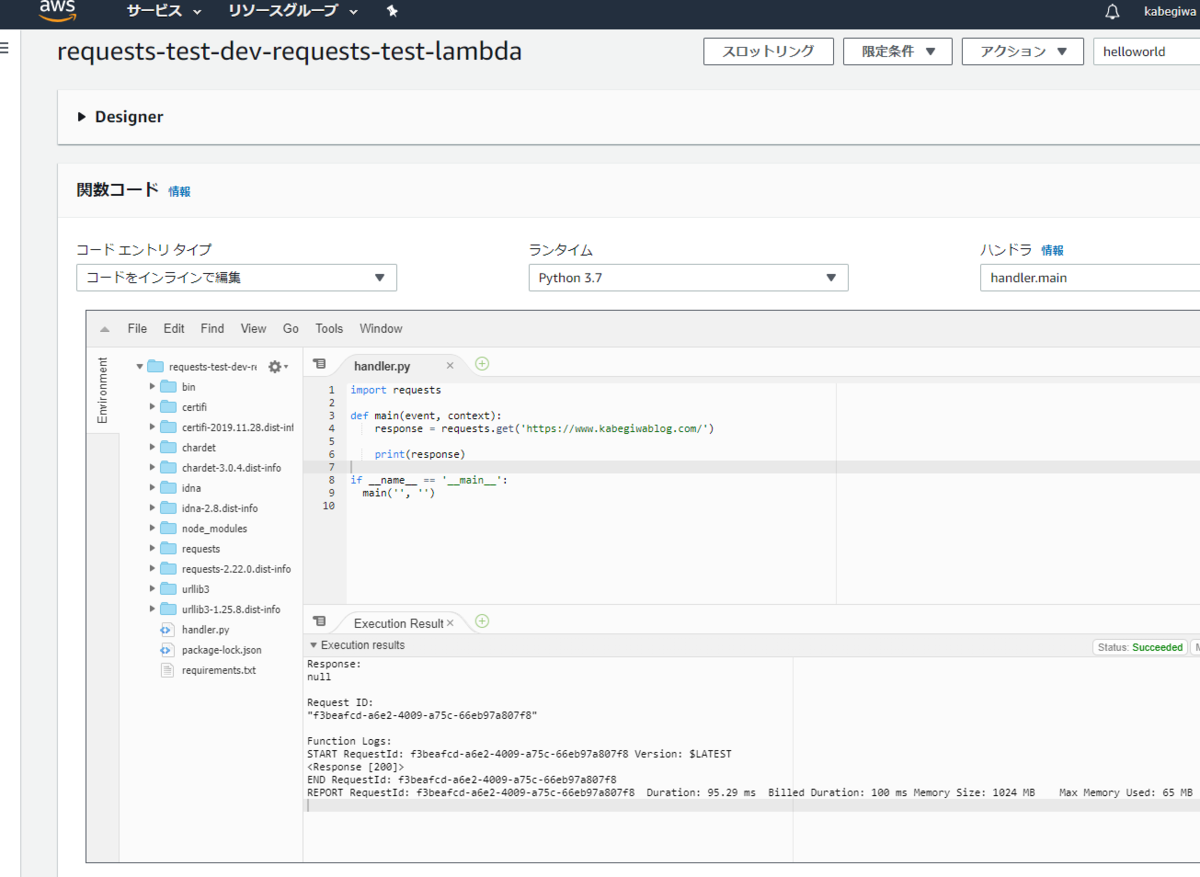
Task: Click the スロットリング button
Action: (x=768, y=52)
